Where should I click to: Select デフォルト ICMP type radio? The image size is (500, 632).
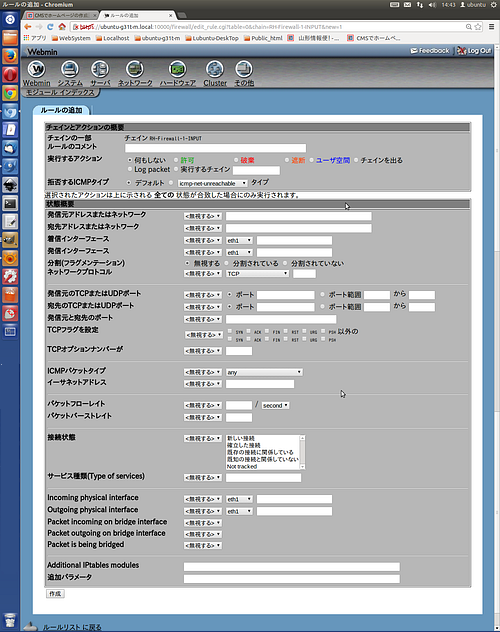(x=129, y=183)
